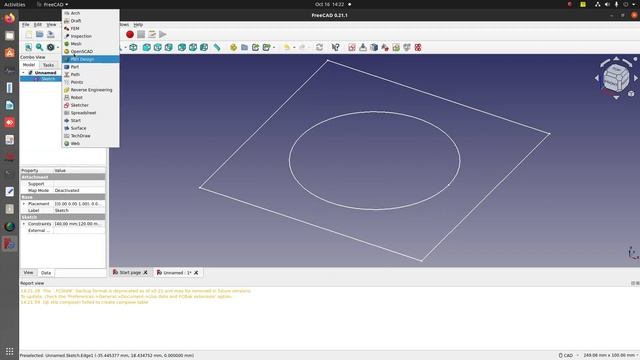Open the macros dialog icon
This screenshot has width=640, height=360.
click(152, 34)
